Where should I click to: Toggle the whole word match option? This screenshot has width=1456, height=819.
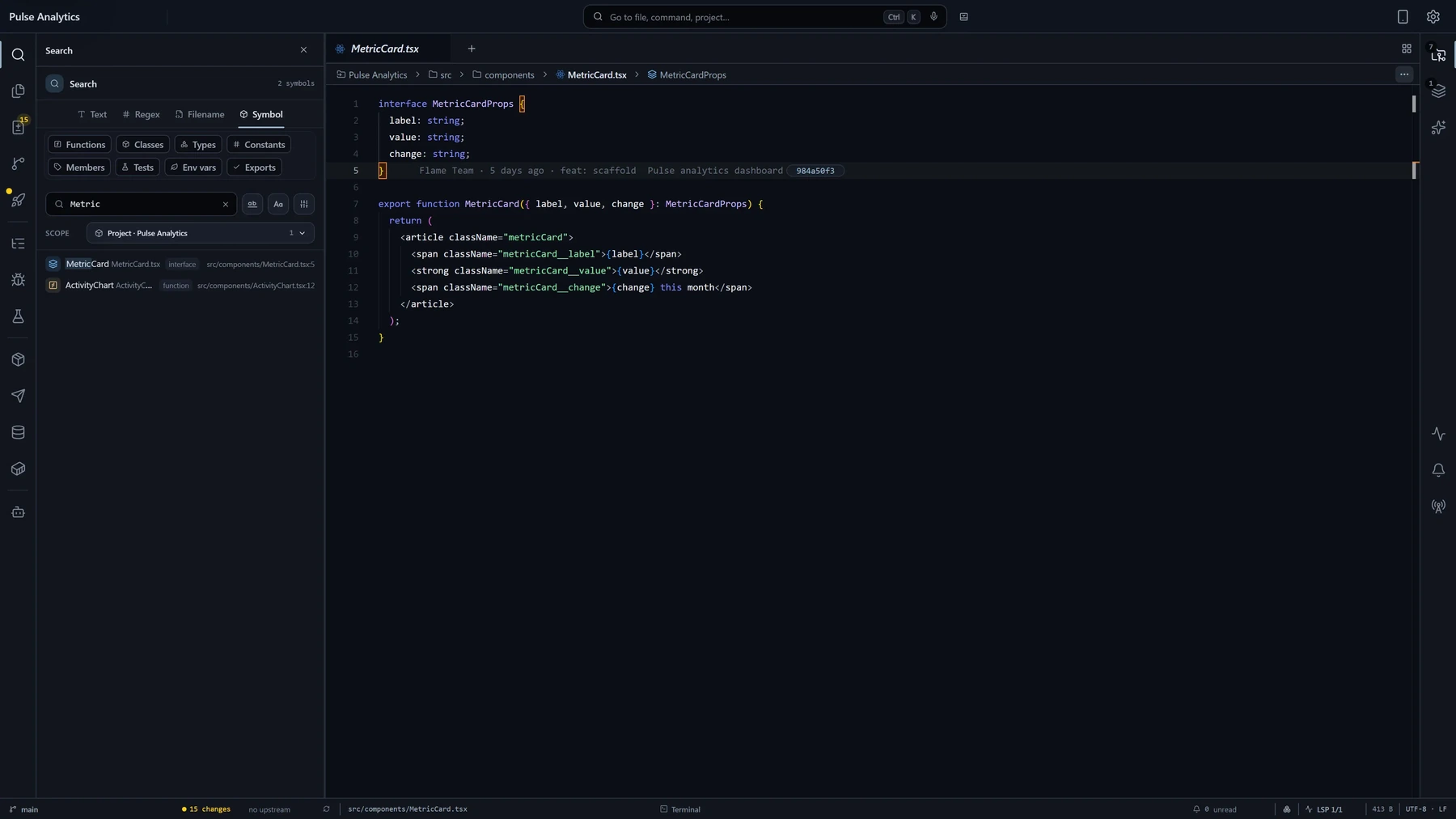(x=252, y=204)
